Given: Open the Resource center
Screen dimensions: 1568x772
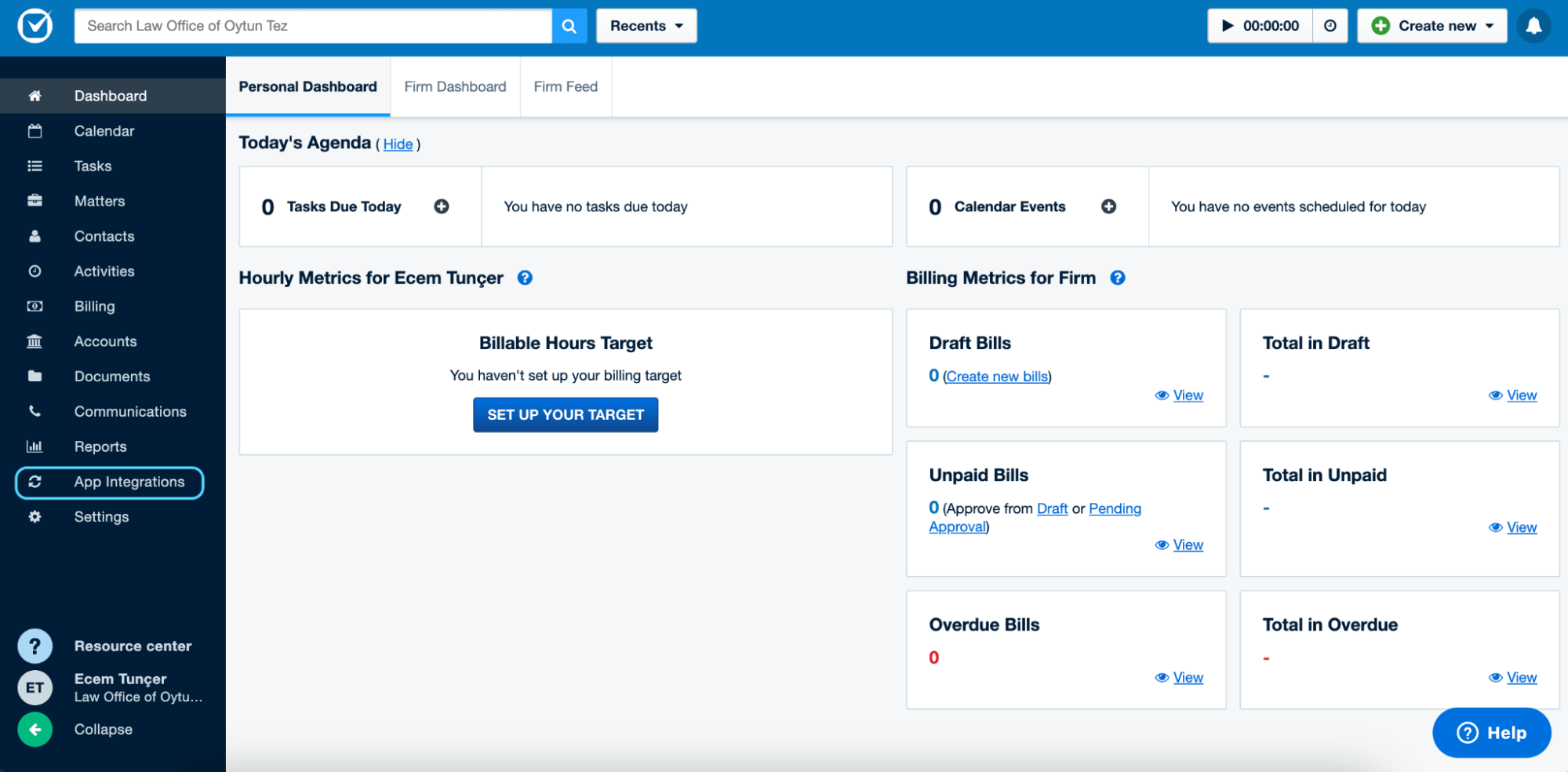Looking at the screenshot, I should pyautogui.click(x=133, y=646).
